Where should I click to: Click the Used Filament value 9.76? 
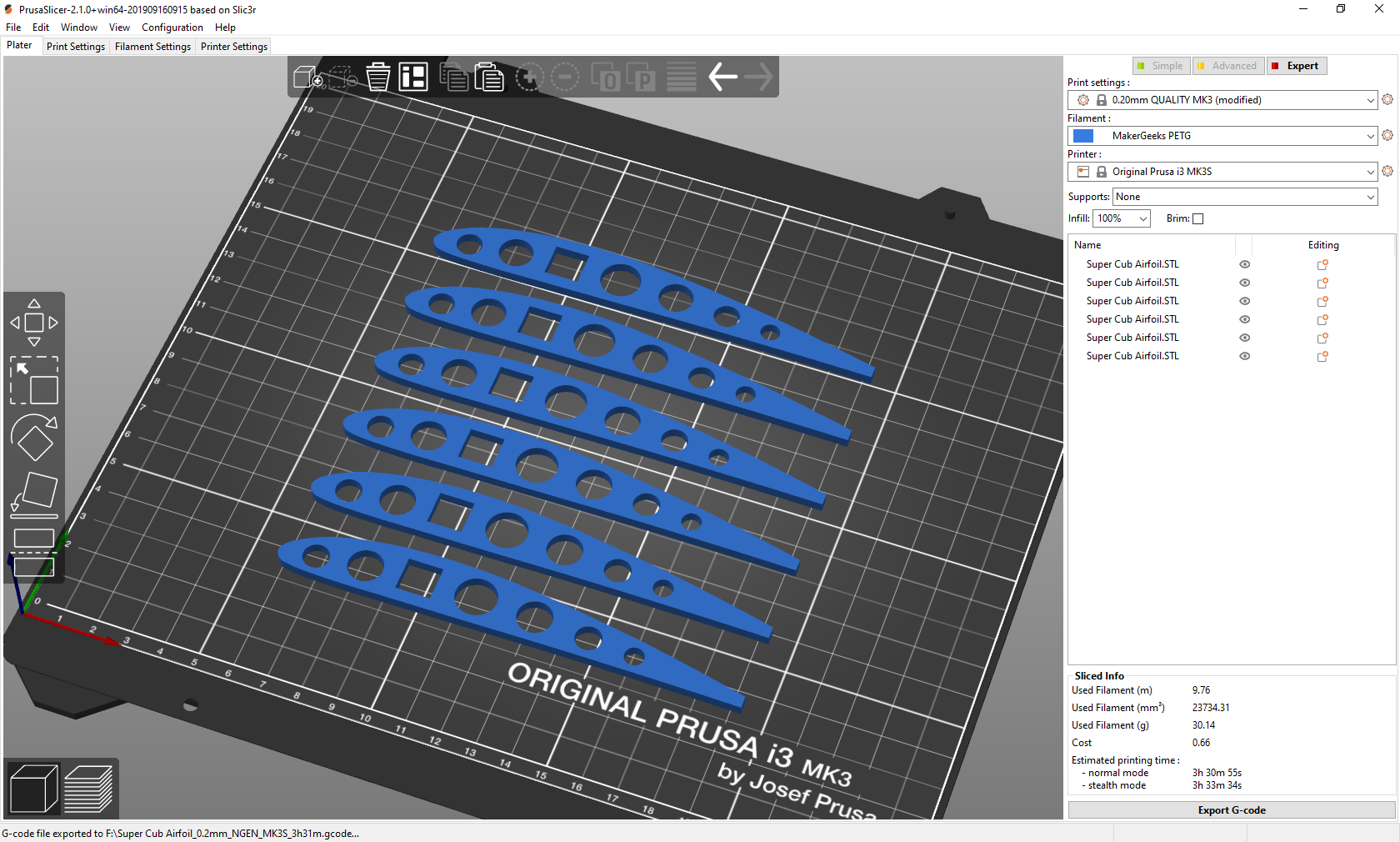click(x=1201, y=690)
